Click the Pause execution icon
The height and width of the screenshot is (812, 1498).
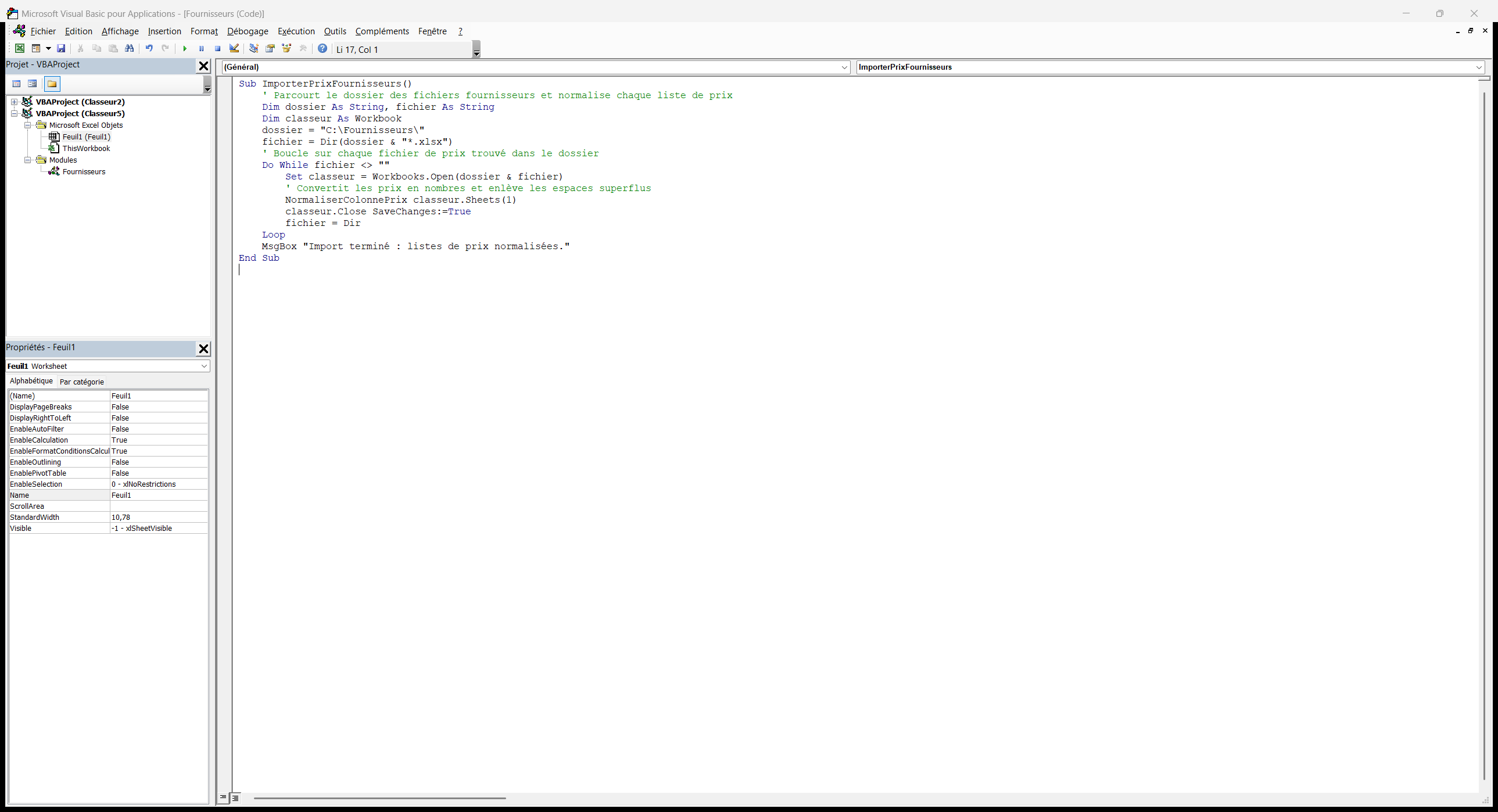pos(201,49)
